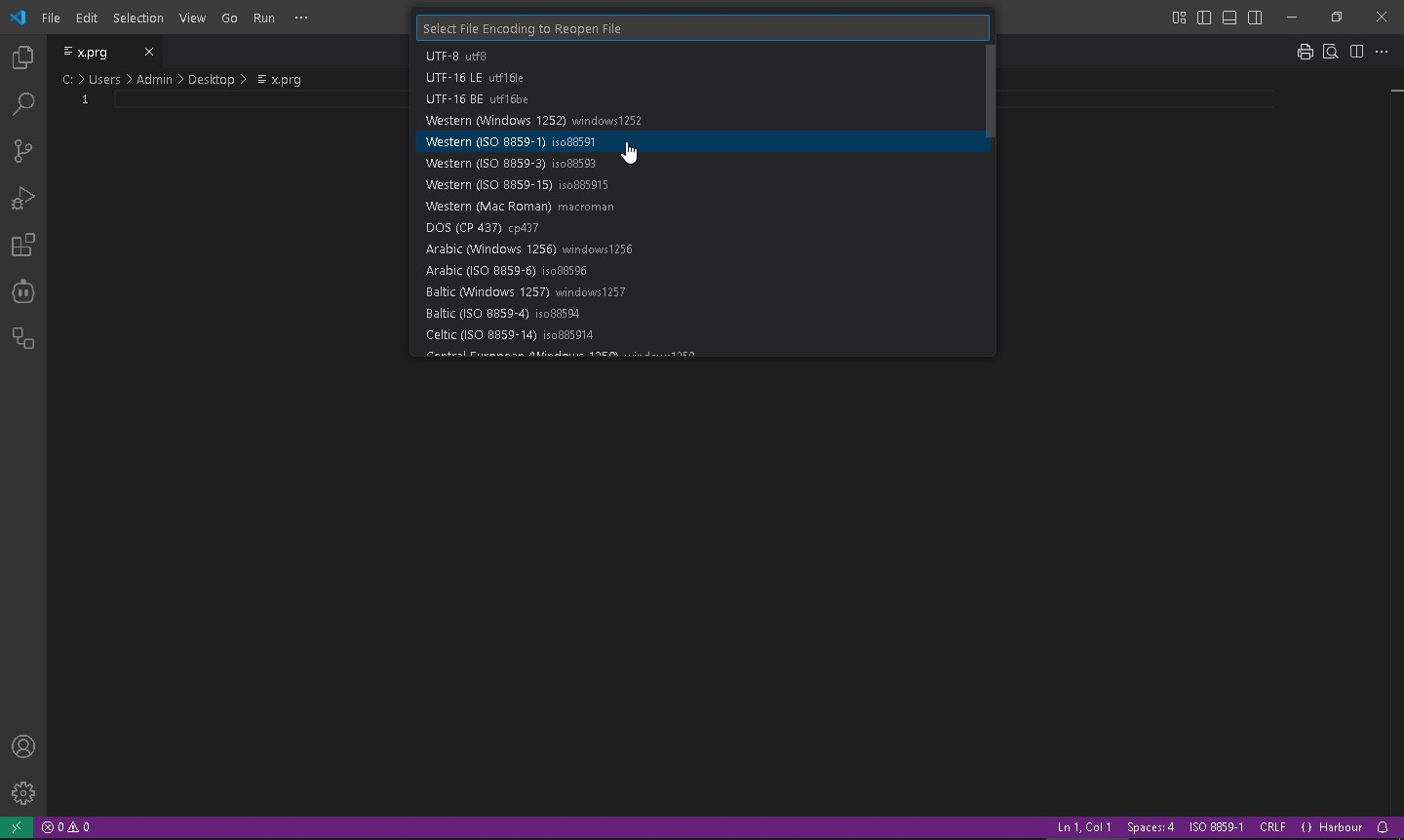This screenshot has width=1404, height=840.
Task: Open the Explorer view in activity bar
Action: 23,58
